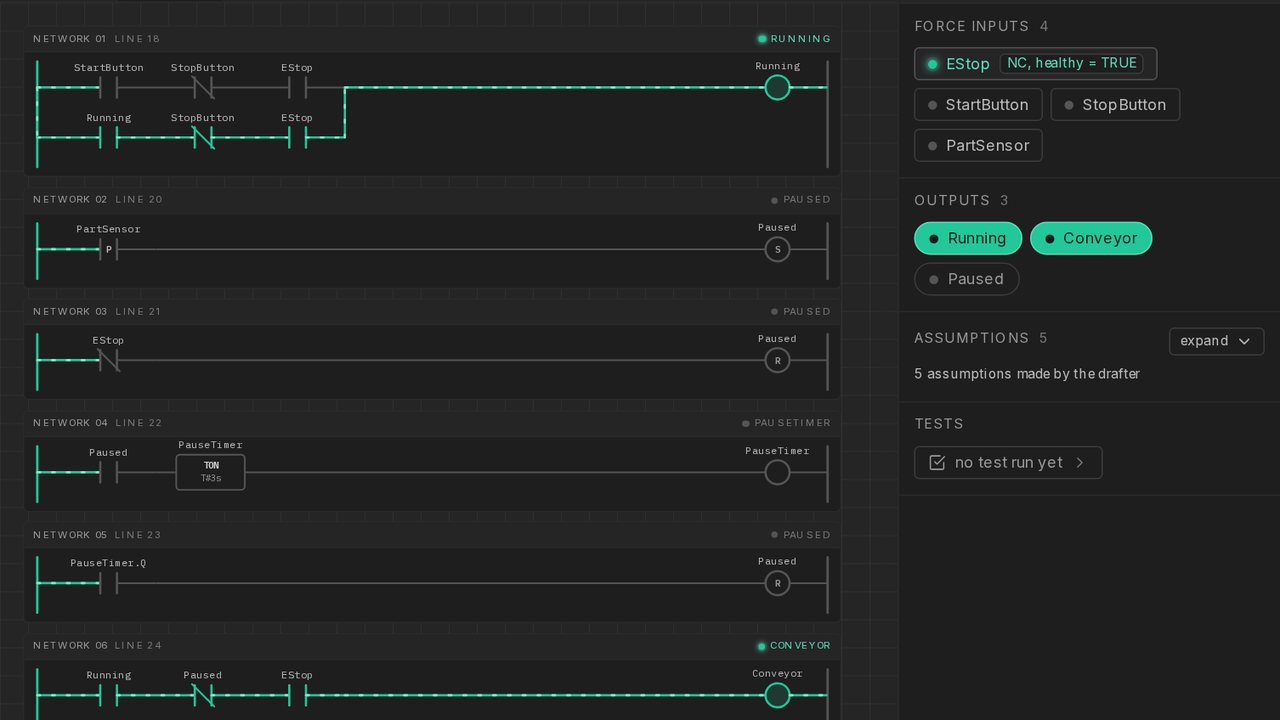Toggle the StopButton force input
Screen dimensions: 1280x720
click(1115, 105)
